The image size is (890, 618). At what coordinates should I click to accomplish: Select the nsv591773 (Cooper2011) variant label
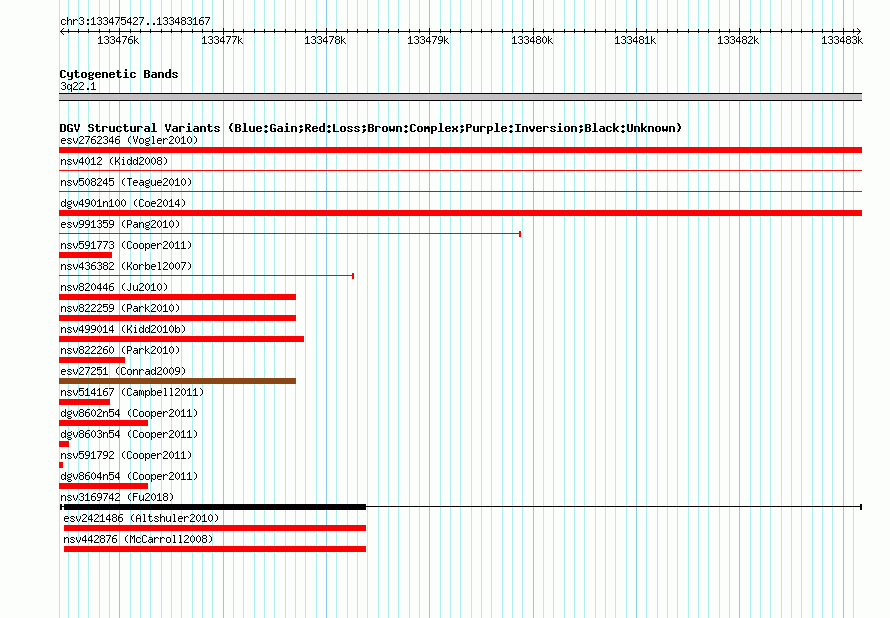[126, 245]
